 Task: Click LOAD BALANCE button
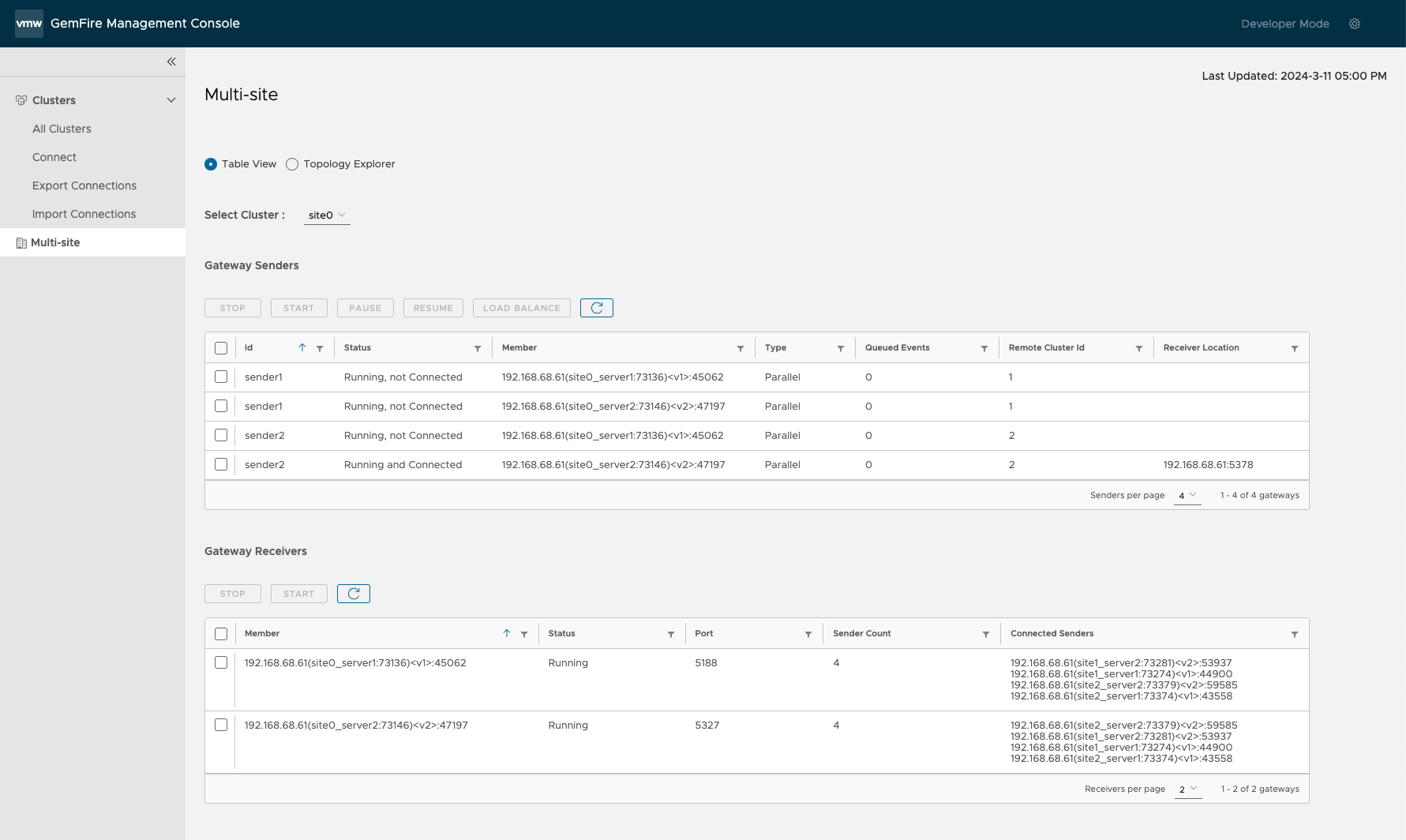(x=522, y=308)
